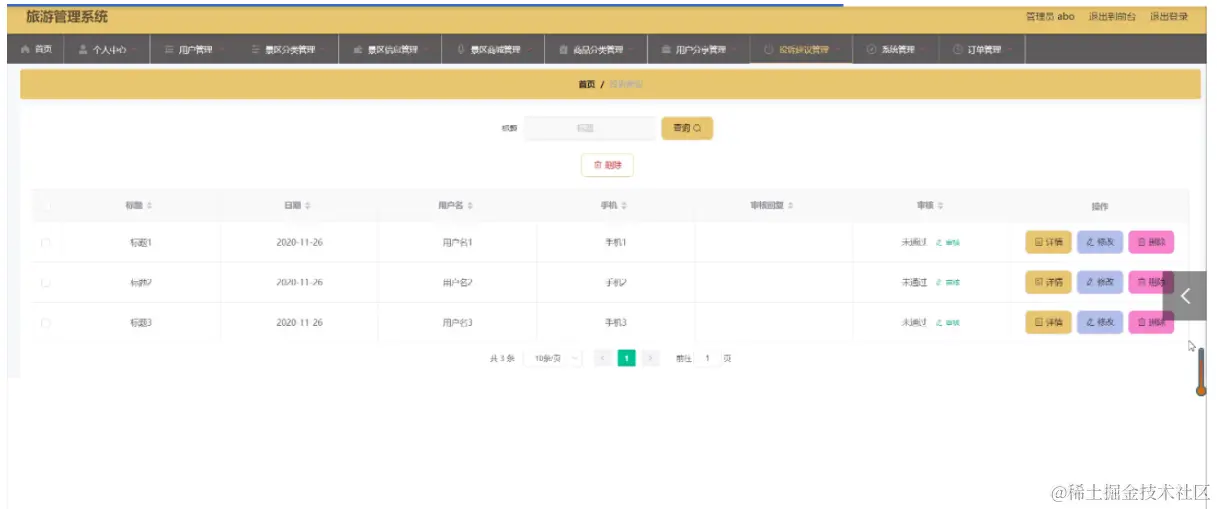Click the 旅游管理系统 title
Image resolution: width=1217 pixels, height=509 pixels.
pos(67,17)
